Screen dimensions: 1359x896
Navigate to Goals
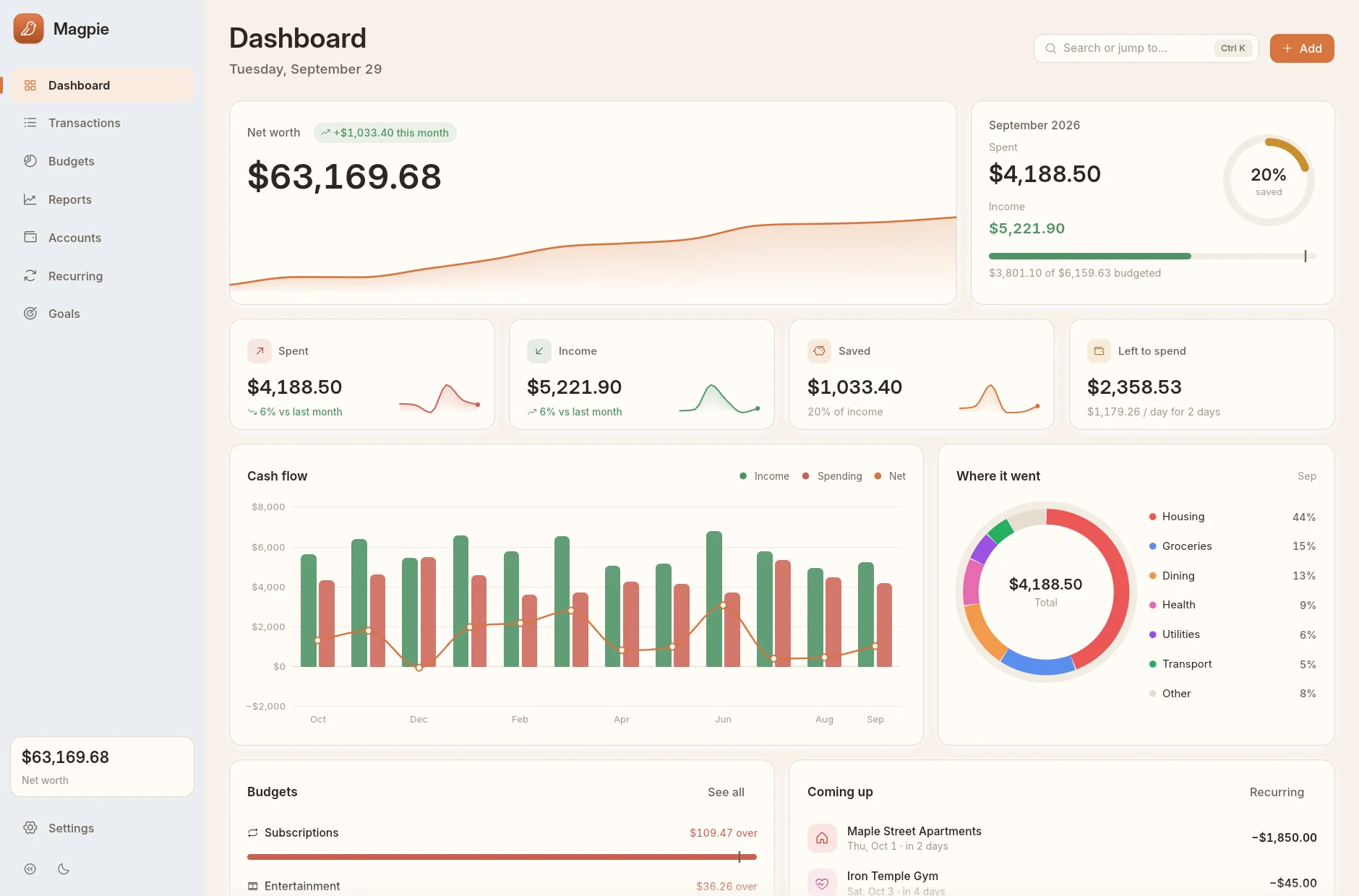[102, 314]
